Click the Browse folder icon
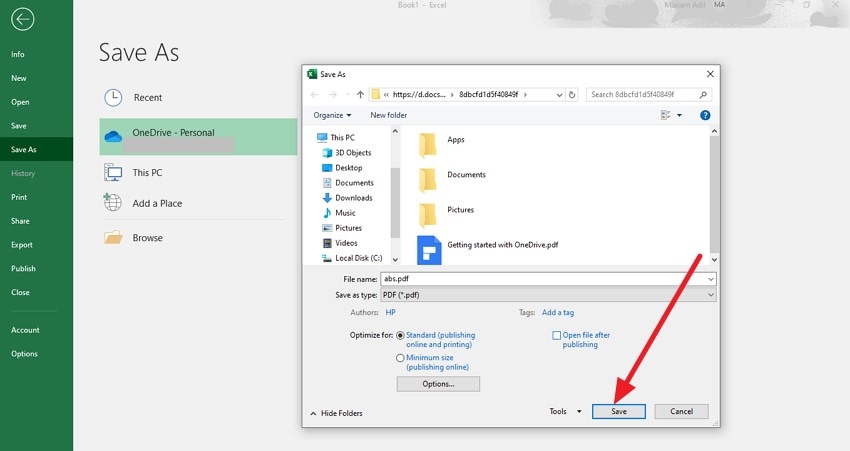Screen dimensions: 850x451 (x=113, y=237)
